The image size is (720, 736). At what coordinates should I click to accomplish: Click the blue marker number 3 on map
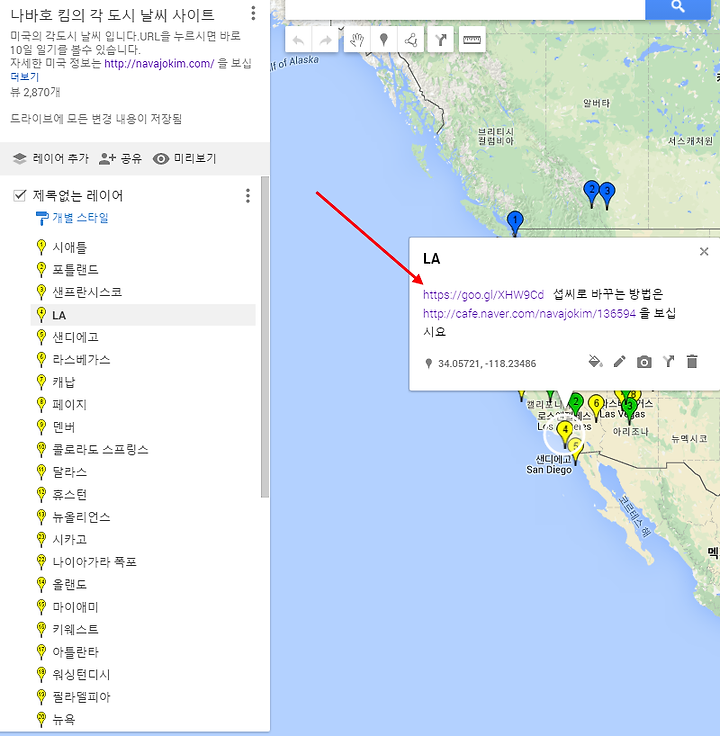click(x=607, y=194)
